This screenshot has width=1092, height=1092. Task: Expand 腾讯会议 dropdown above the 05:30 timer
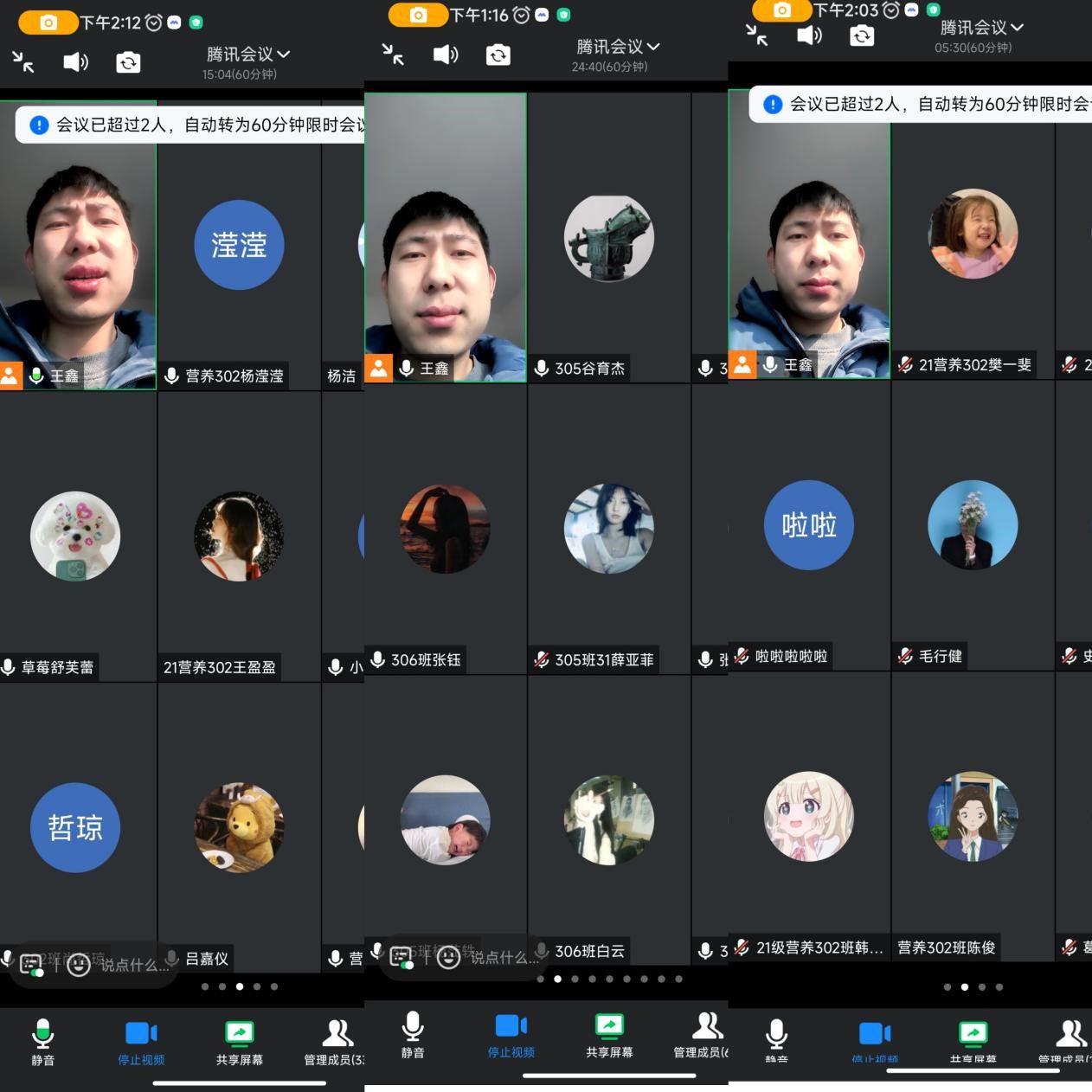(981, 28)
